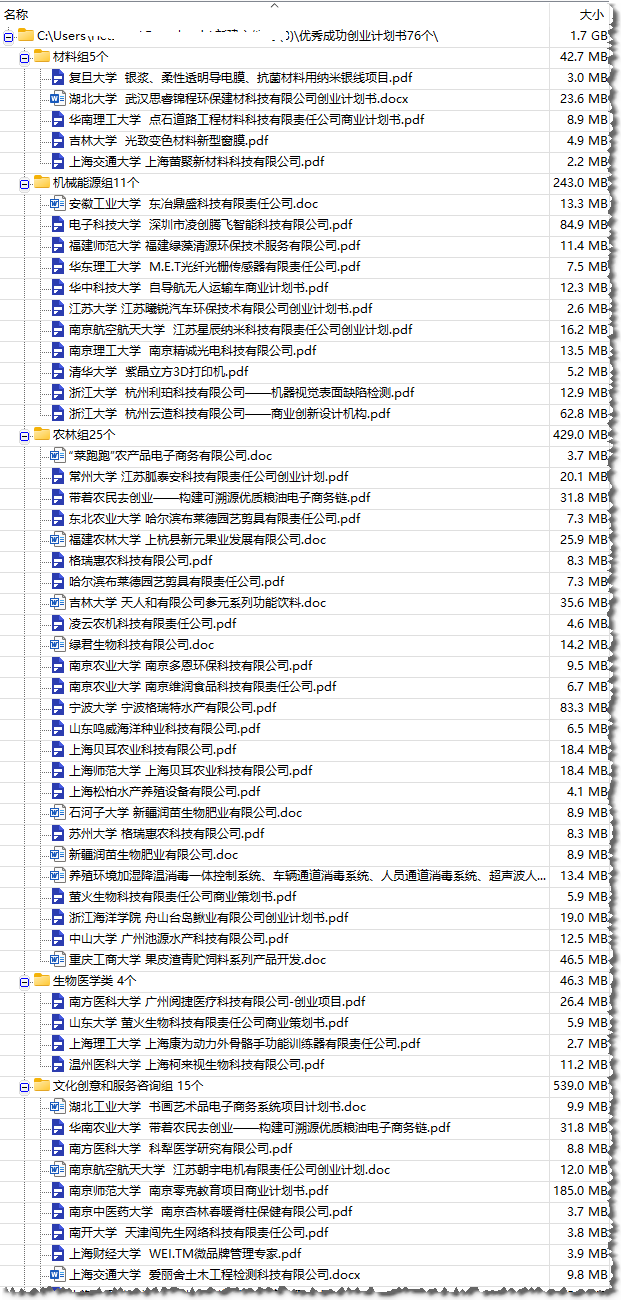Select 上海交通大学 上海苗聚新材料科技有限公司.pdf
Viewport: 624px width, 1303px height.
[196, 161]
